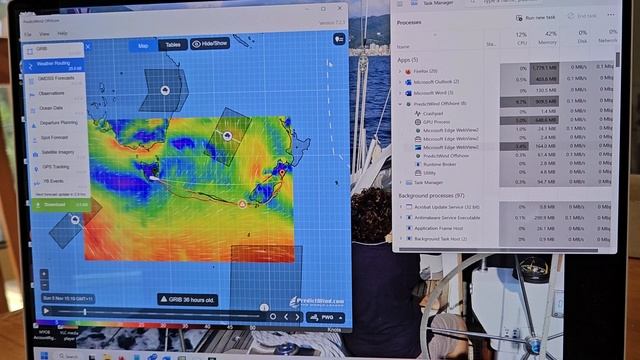This screenshot has height=360, width=640.
Task: Click the orange triangle route waypoint marker
Action: tap(242, 204)
